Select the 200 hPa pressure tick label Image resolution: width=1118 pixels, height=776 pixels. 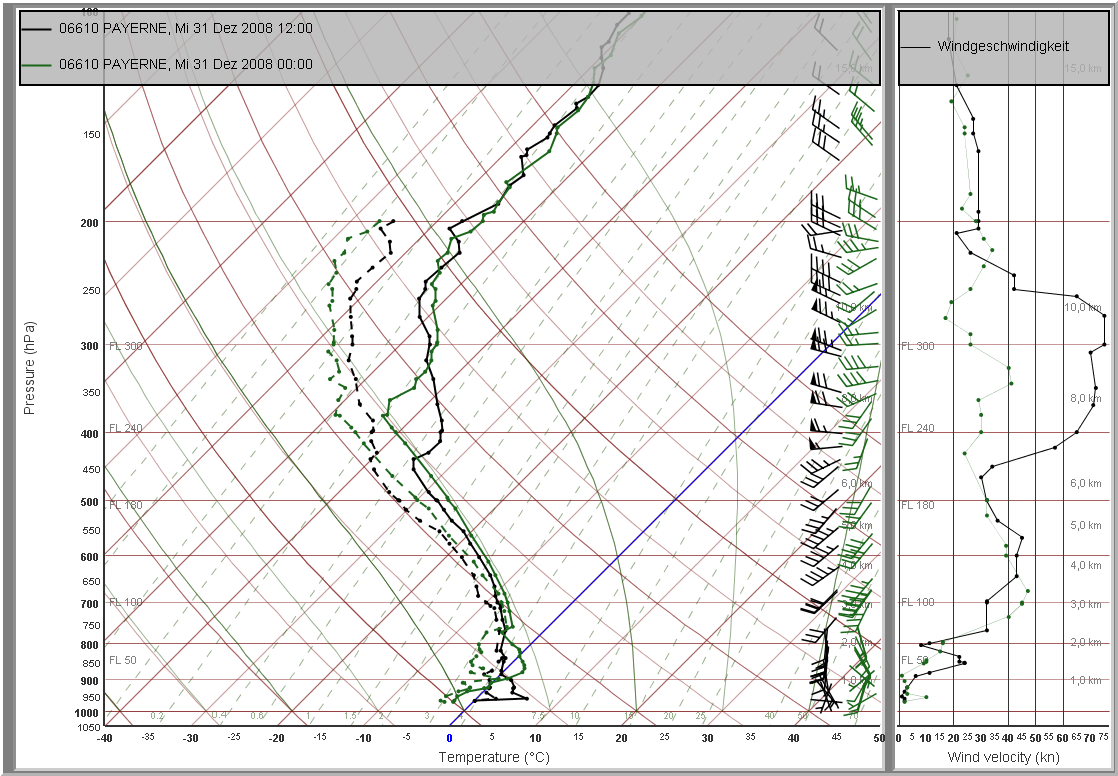click(x=90, y=222)
